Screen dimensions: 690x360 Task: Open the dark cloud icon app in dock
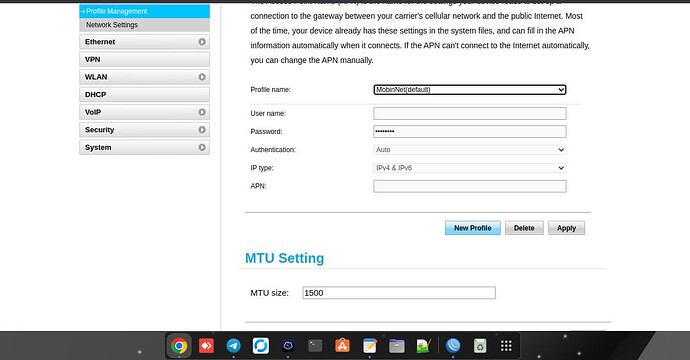pyautogui.click(x=288, y=346)
